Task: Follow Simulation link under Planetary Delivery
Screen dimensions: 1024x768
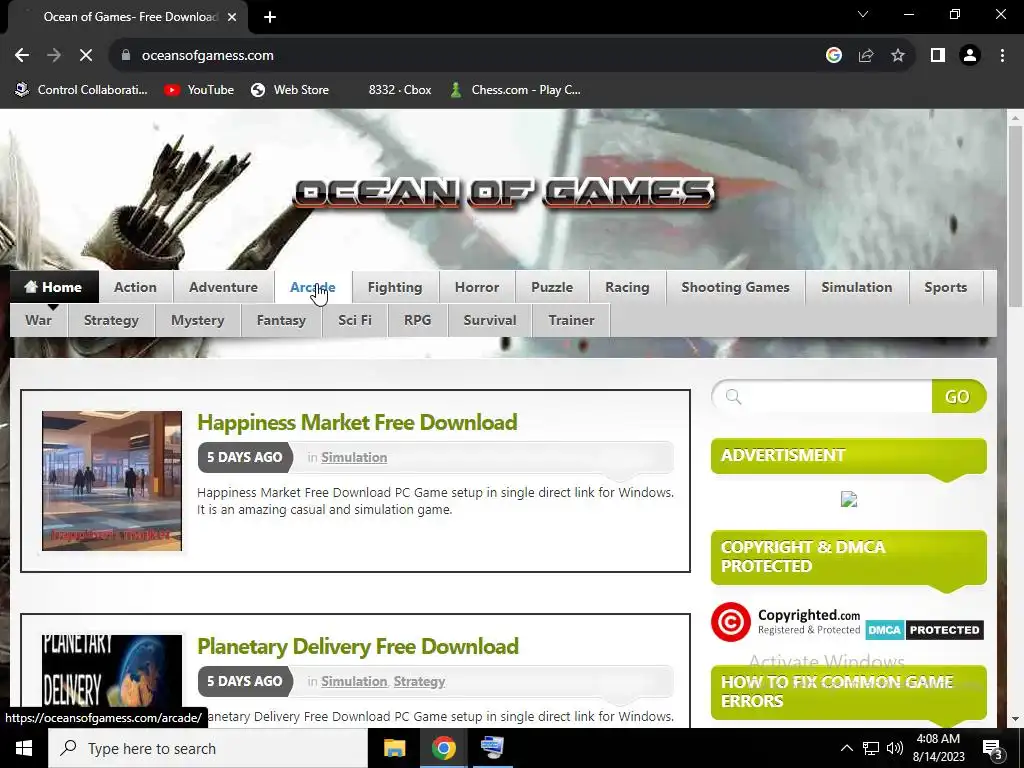Action: pyautogui.click(x=354, y=681)
